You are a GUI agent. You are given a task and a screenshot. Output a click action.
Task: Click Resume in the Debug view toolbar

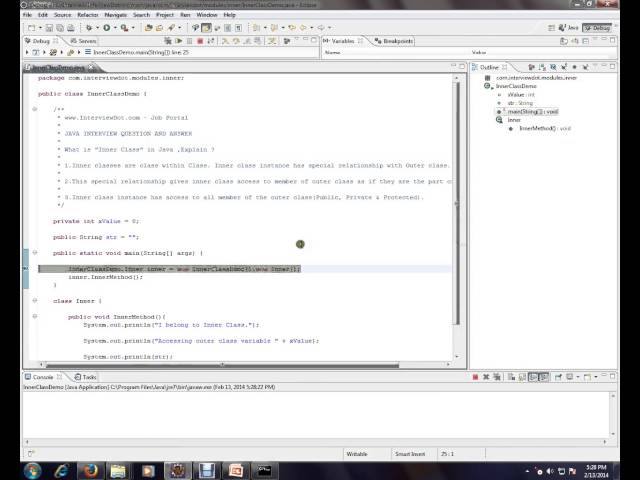178,41
